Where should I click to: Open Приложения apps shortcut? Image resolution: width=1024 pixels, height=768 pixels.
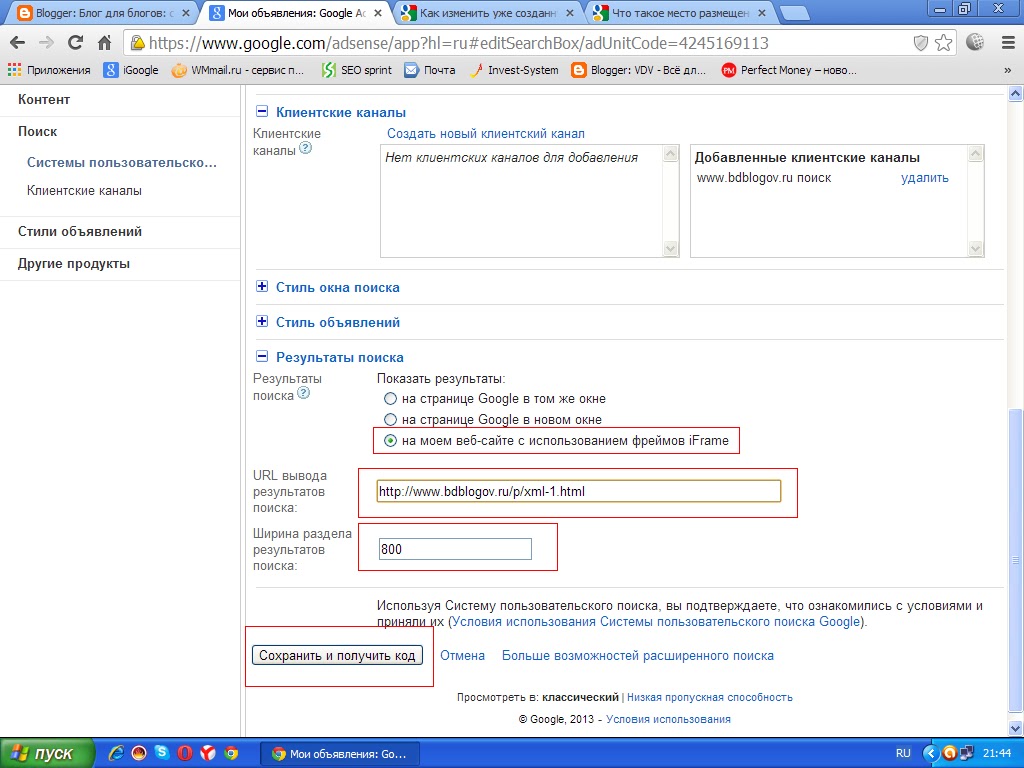pos(49,70)
